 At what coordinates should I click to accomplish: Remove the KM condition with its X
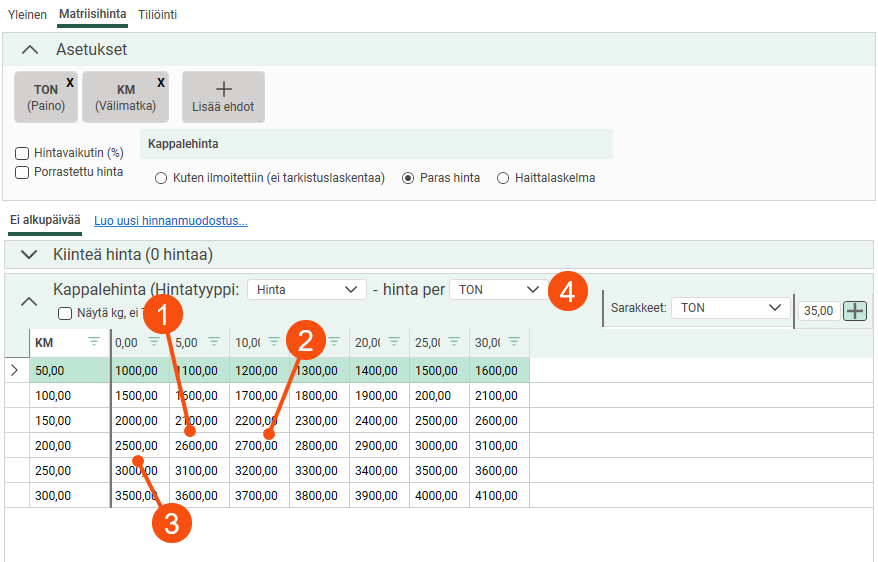[x=161, y=82]
